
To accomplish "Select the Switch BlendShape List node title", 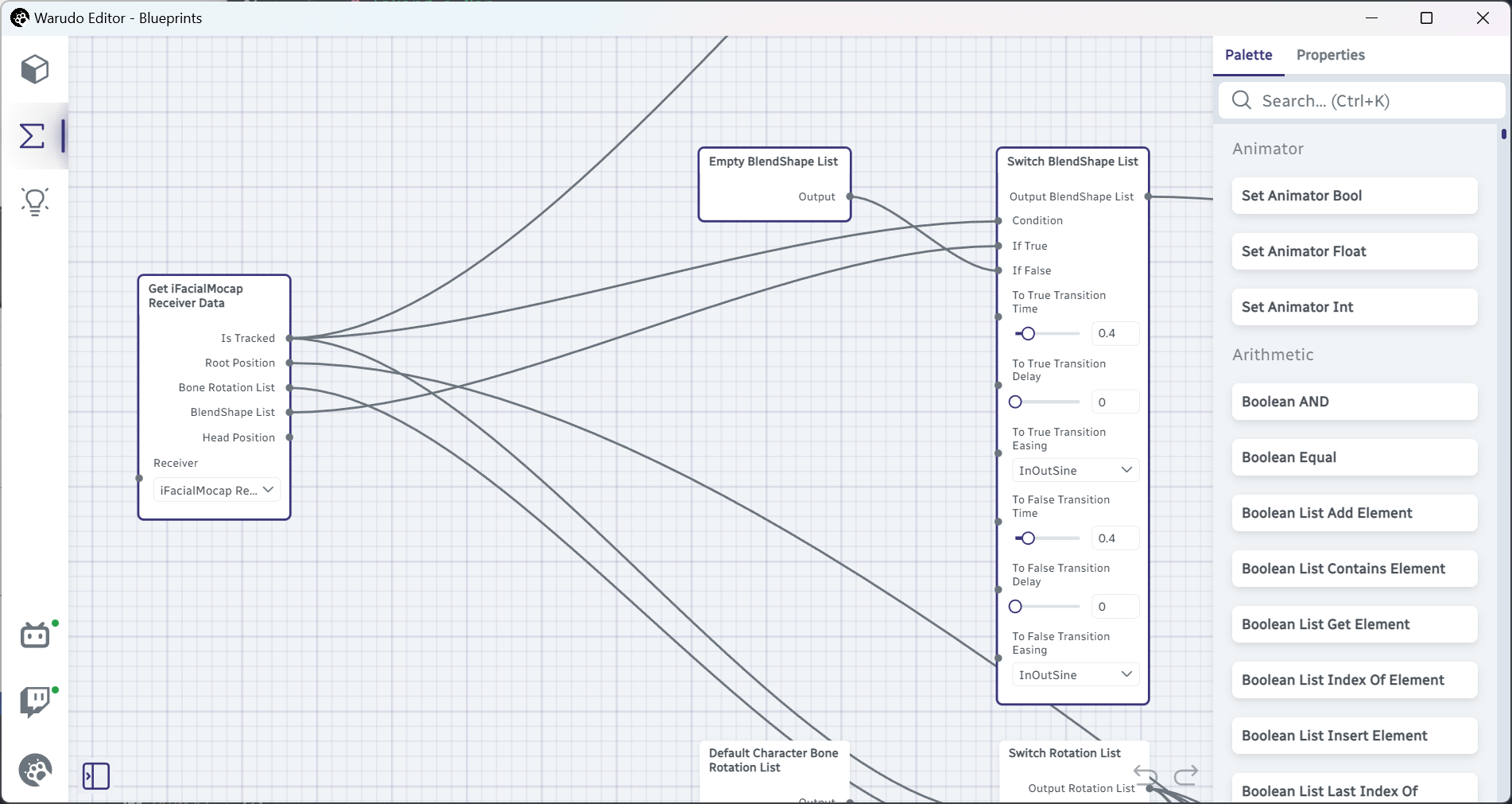I will 1072,161.
